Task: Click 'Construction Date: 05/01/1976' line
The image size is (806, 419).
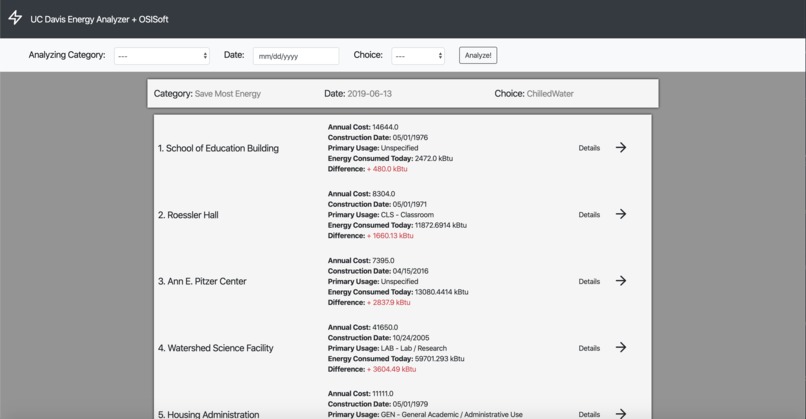Action: pos(378,138)
